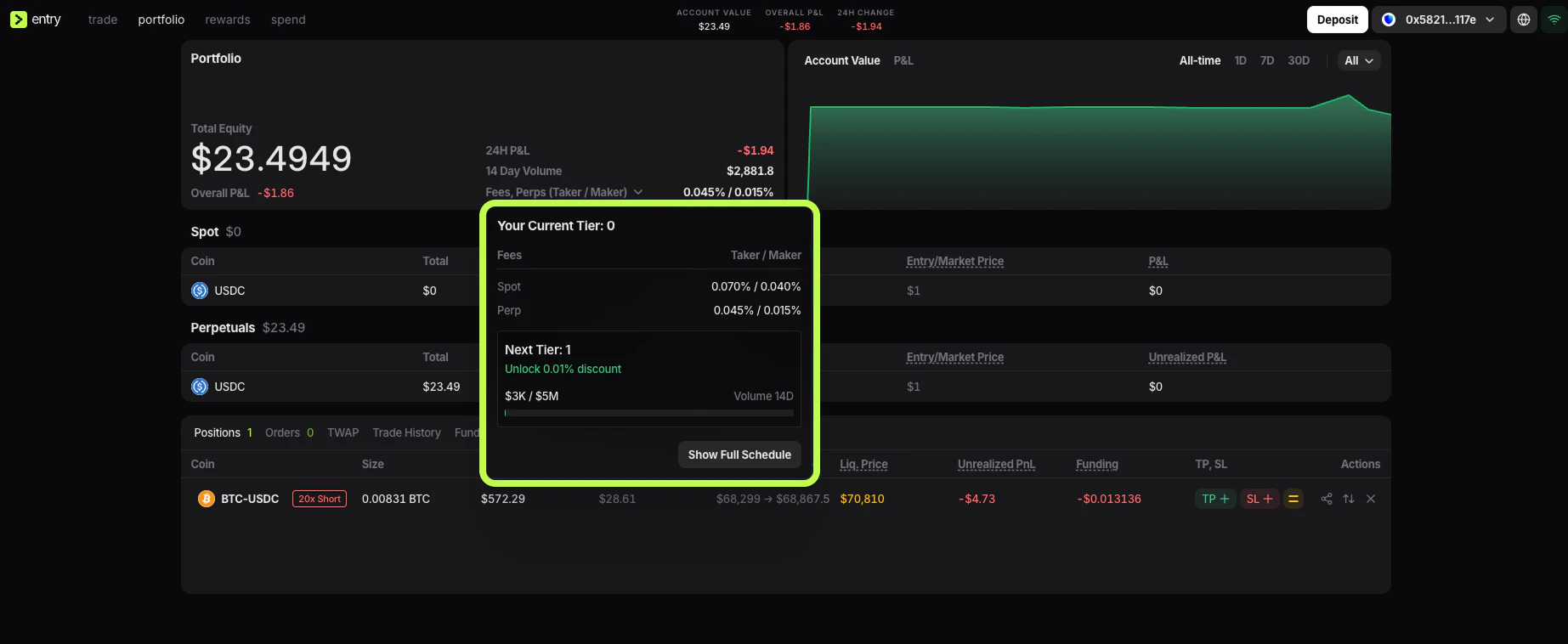Click the entry logo icon
Screen dimensions: 1568x644
pyautogui.click(x=19, y=19)
